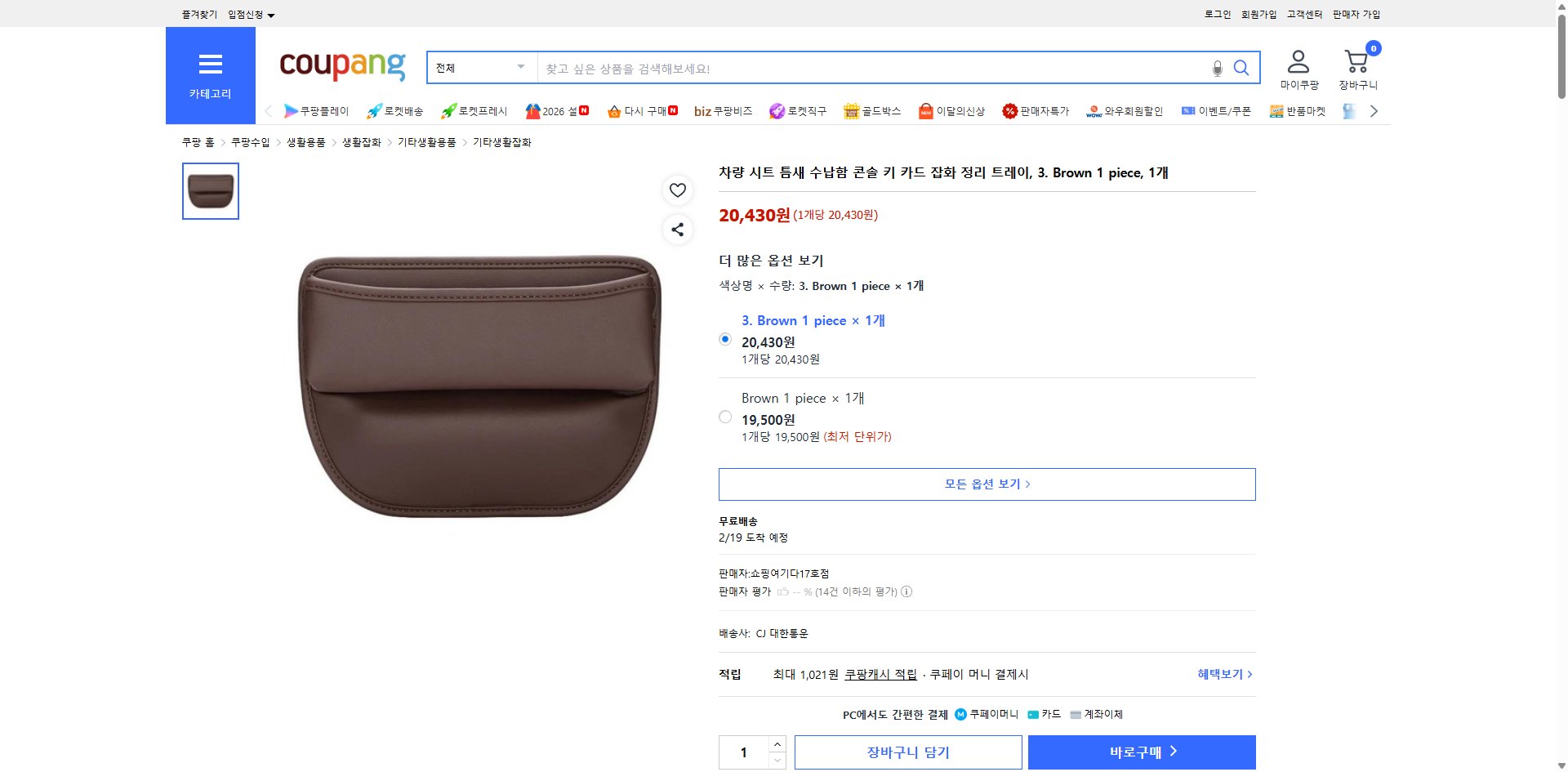Select the 20,430원 3. Brown option
1568x772 pixels.
[x=724, y=338]
